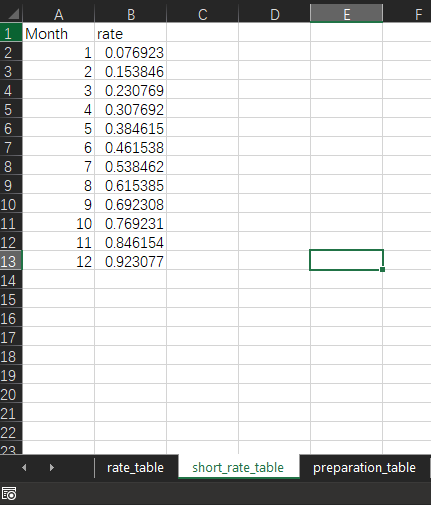Select column E header
Image resolution: width=431 pixels, height=505 pixels.
coord(347,15)
